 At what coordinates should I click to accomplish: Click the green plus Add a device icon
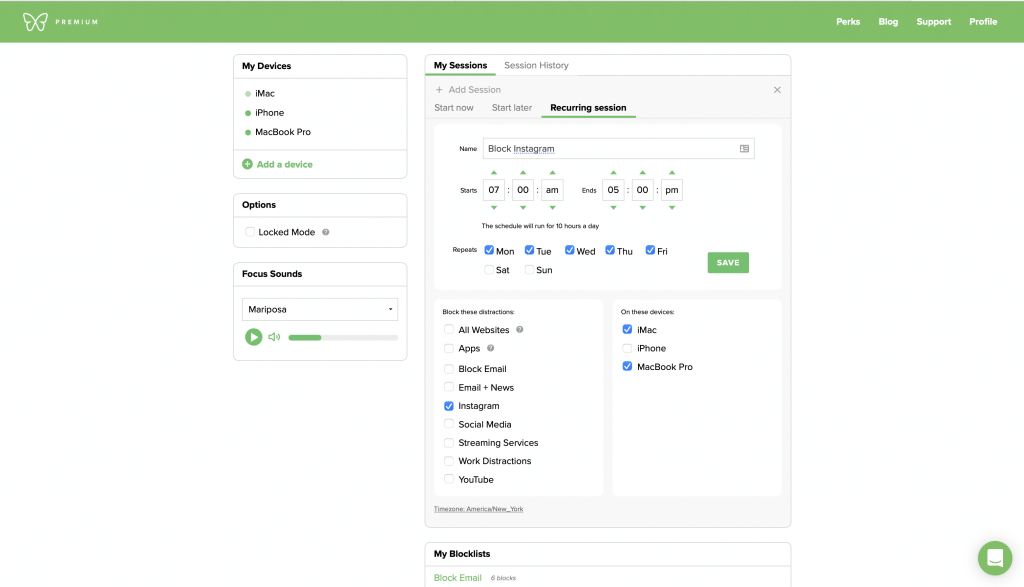pyautogui.click(x=247, y=164)
